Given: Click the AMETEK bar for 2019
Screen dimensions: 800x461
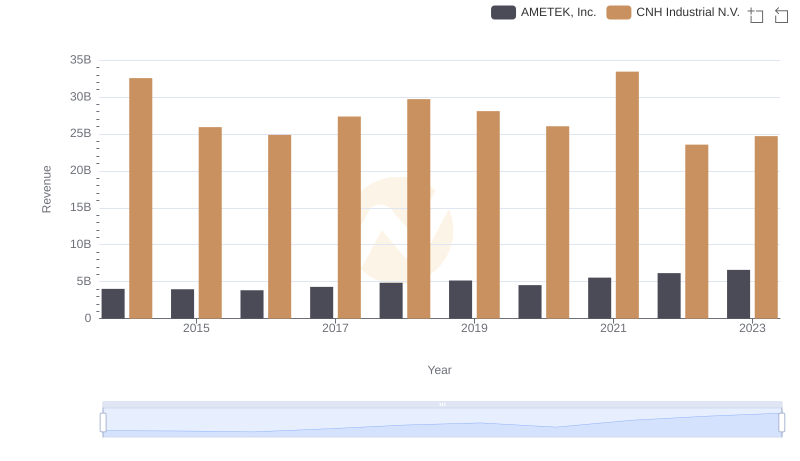Looking at the screenshot, I should (460, 299).
